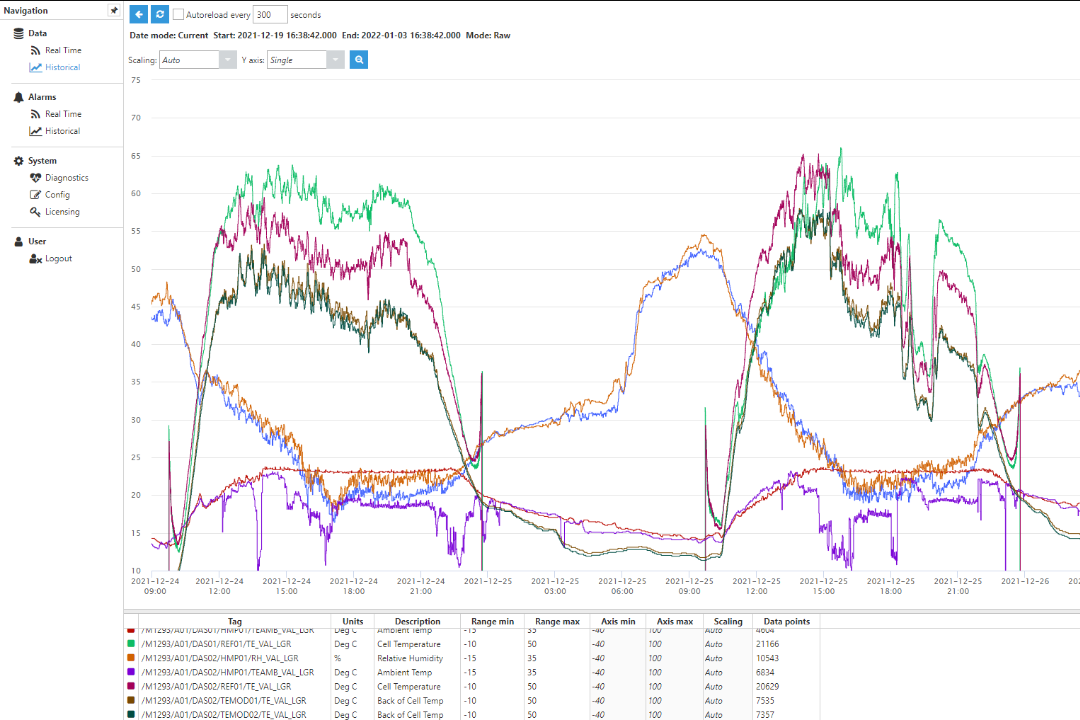The height and width of the screenshot is (720, 1080).
Task: Click the orange swatch for Relative Humidity
Action: [x=131, y=658]
